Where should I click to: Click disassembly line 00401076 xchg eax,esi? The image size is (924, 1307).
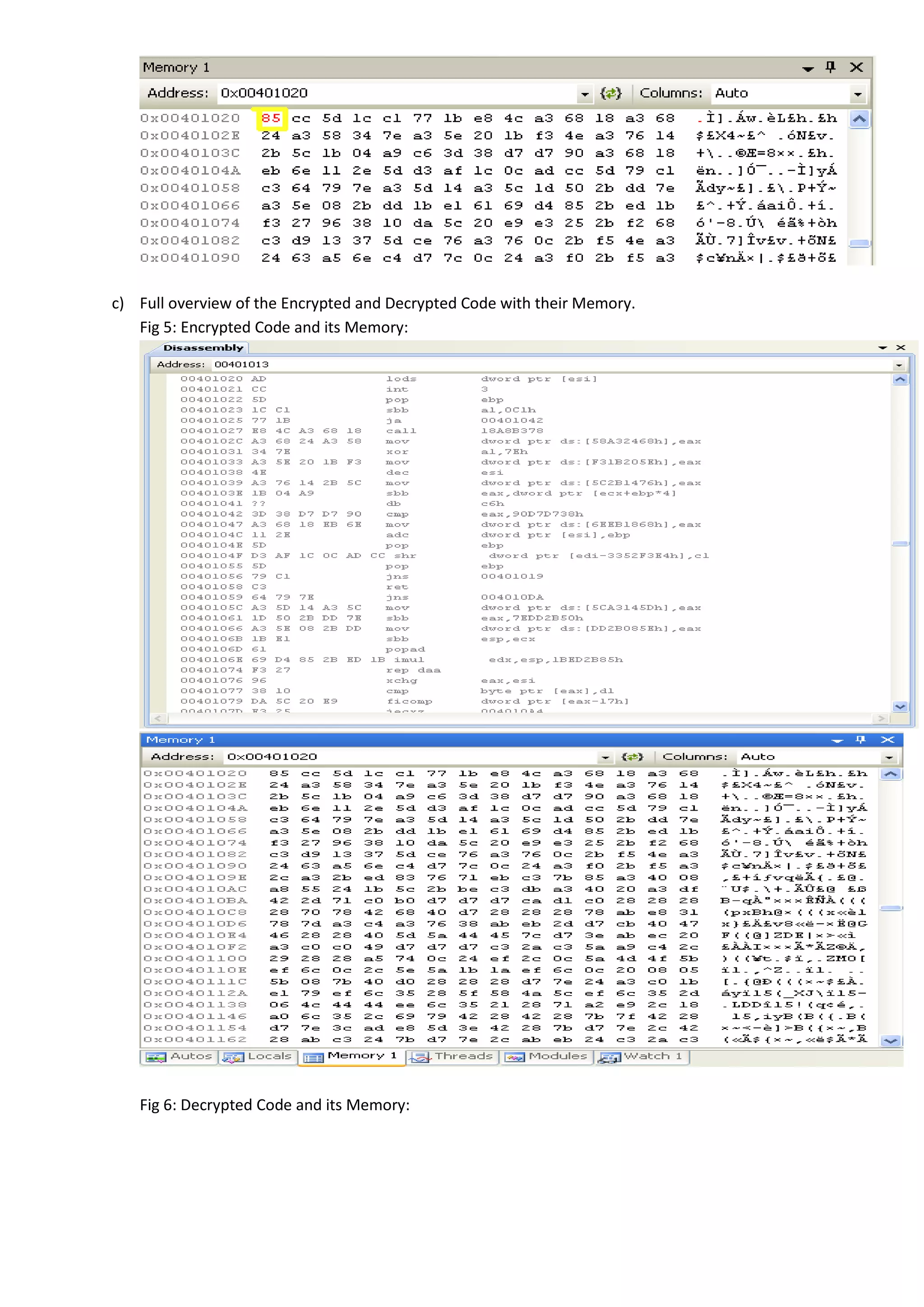click(x=358, y=681)
